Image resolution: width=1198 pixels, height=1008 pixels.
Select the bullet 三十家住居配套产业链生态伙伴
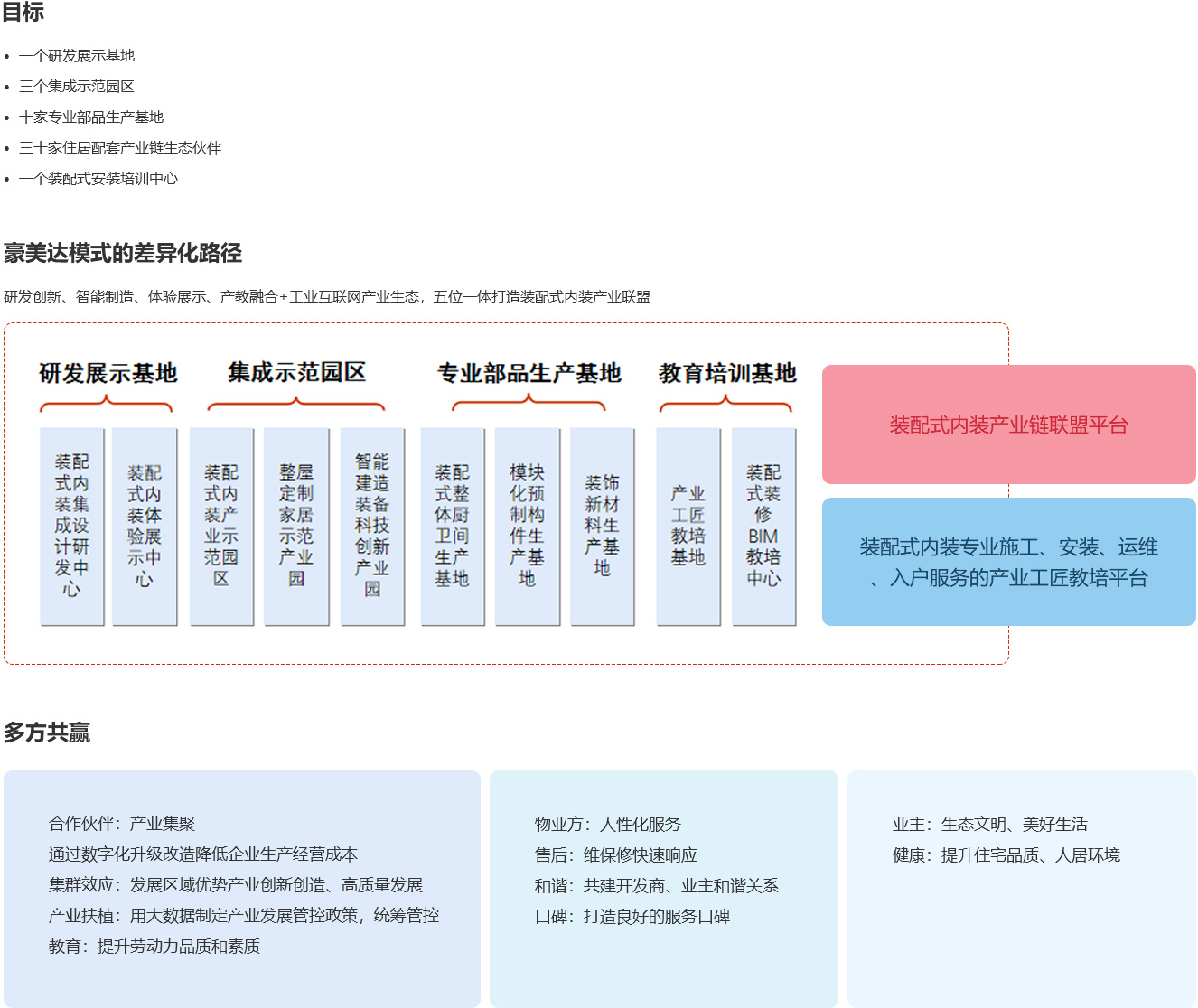coord(120,148)
